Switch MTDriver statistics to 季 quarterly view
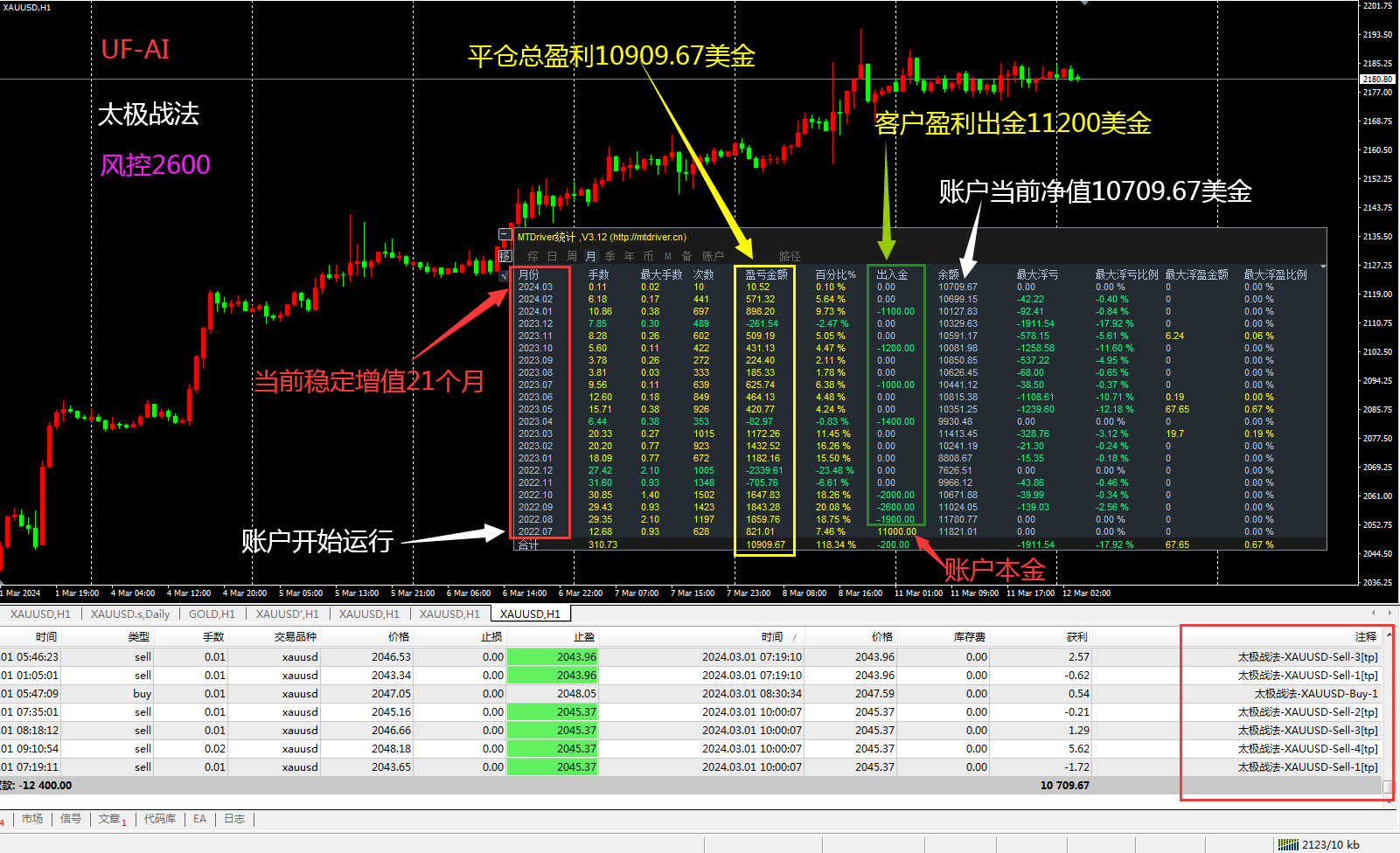Screen dimensions: 1400x853 tap(609, 255)
